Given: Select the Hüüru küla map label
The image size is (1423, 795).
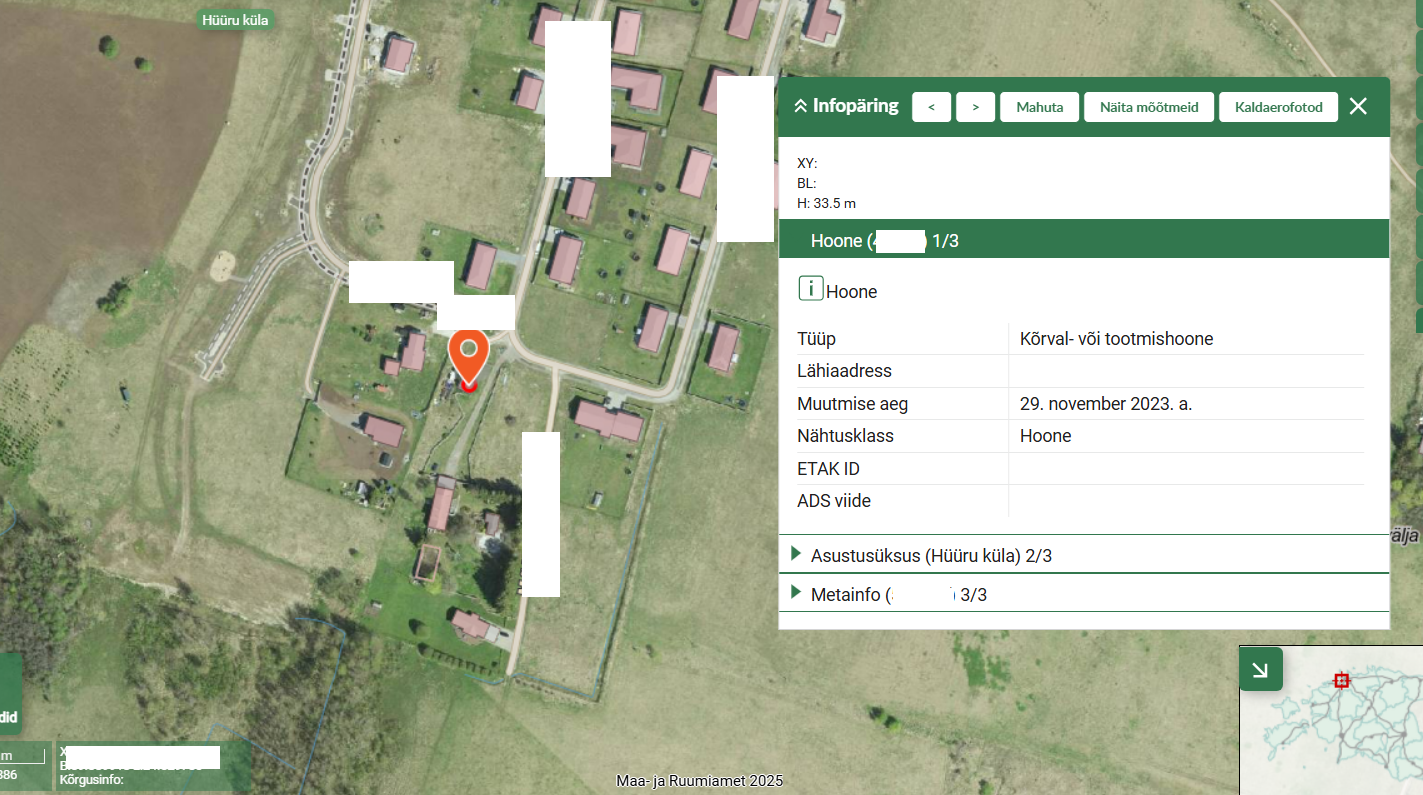Looking at the screenshot, I should (x=235, y=19).
